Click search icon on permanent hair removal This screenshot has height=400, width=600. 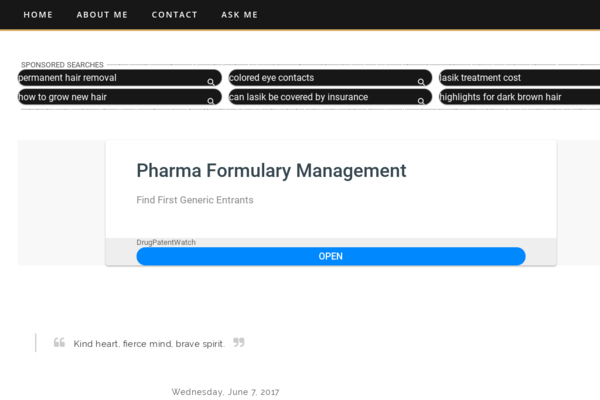point(210,82)
